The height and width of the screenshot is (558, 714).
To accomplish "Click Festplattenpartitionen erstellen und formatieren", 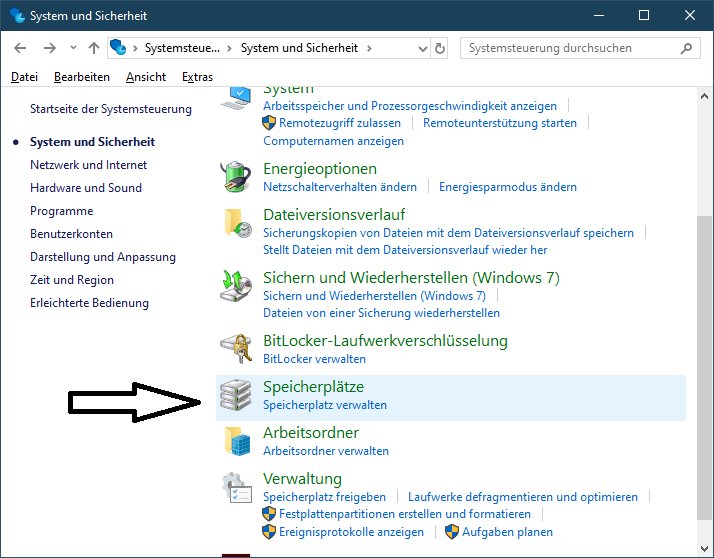I will (404, 514).
